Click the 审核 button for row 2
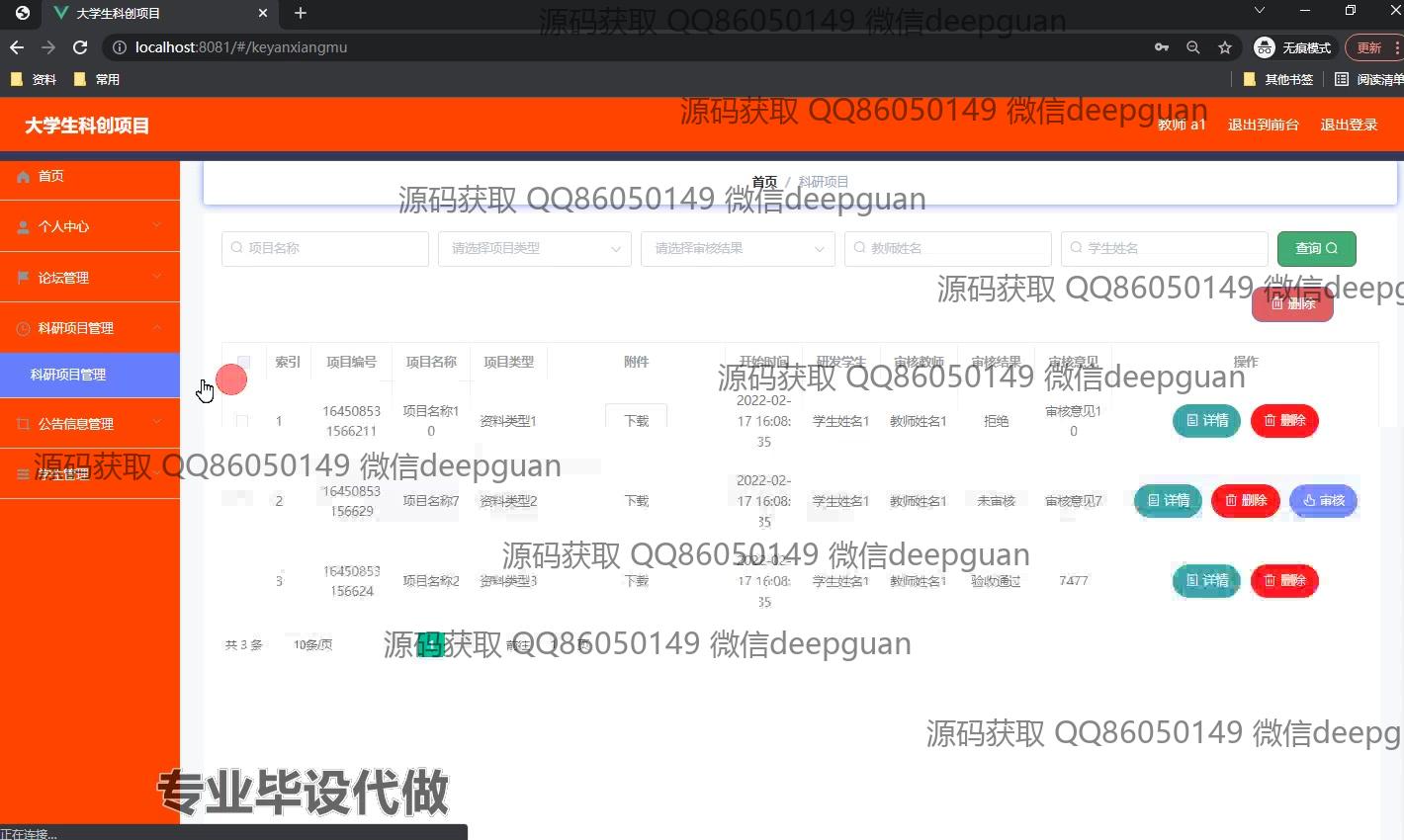Screen dimensions: 1404x840 tap(1323, 501)
